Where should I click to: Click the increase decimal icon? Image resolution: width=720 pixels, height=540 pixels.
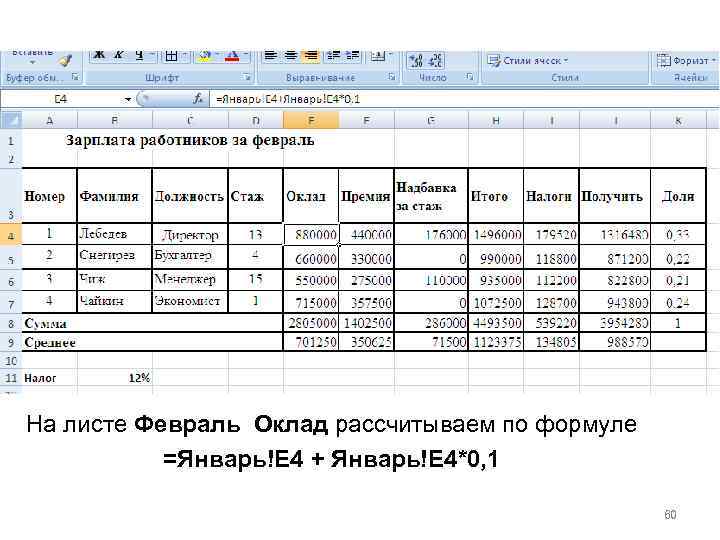pyautogui.click(x=416, y=61)
